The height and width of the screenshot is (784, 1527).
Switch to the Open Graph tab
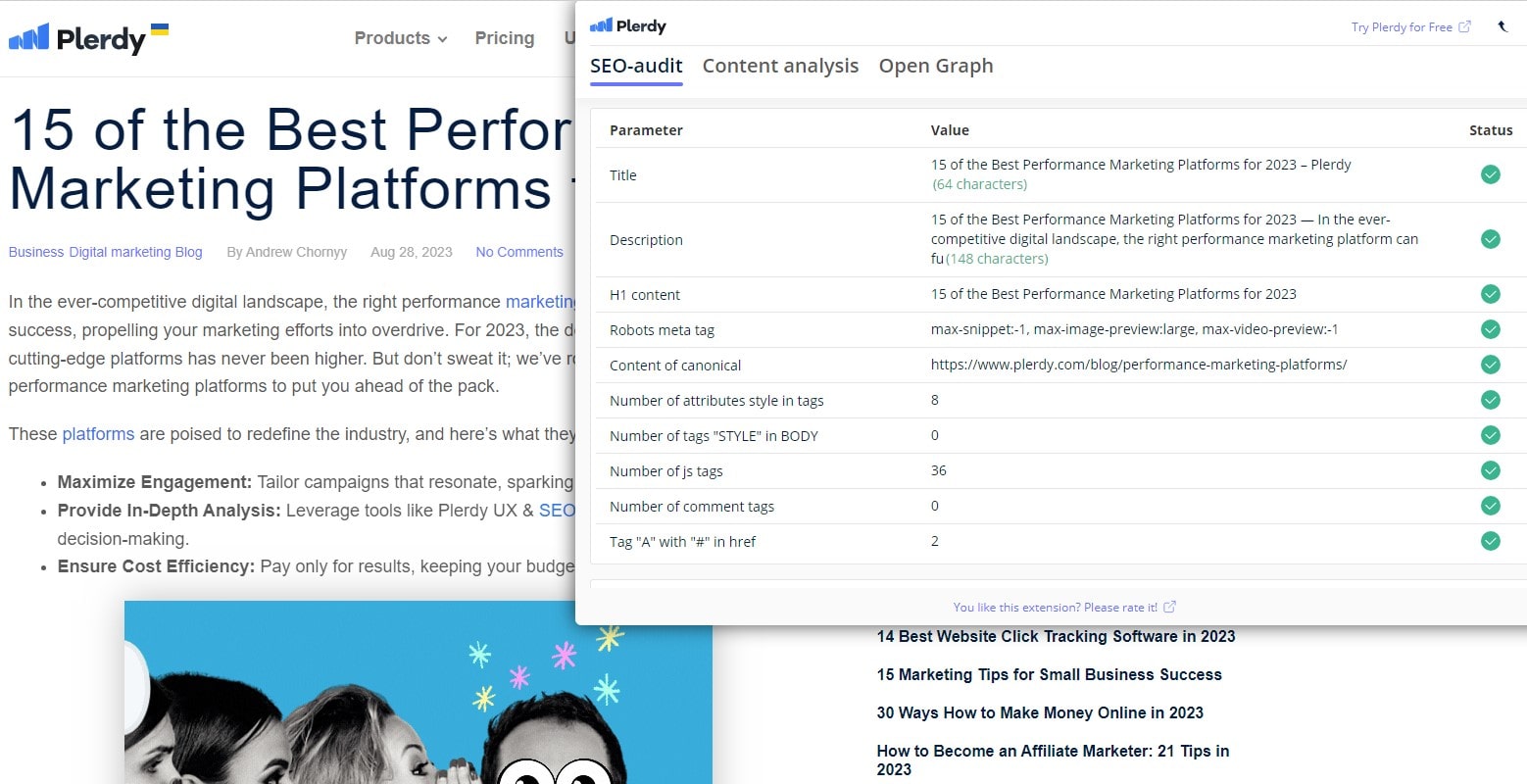[936, 66]
